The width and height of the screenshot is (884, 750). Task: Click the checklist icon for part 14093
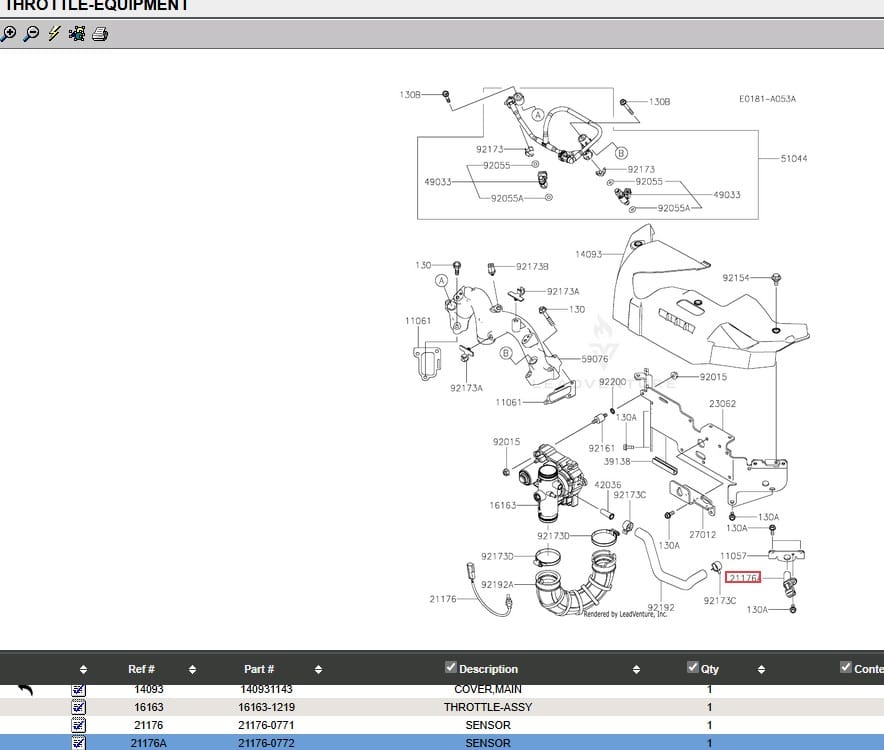point(79,689)
